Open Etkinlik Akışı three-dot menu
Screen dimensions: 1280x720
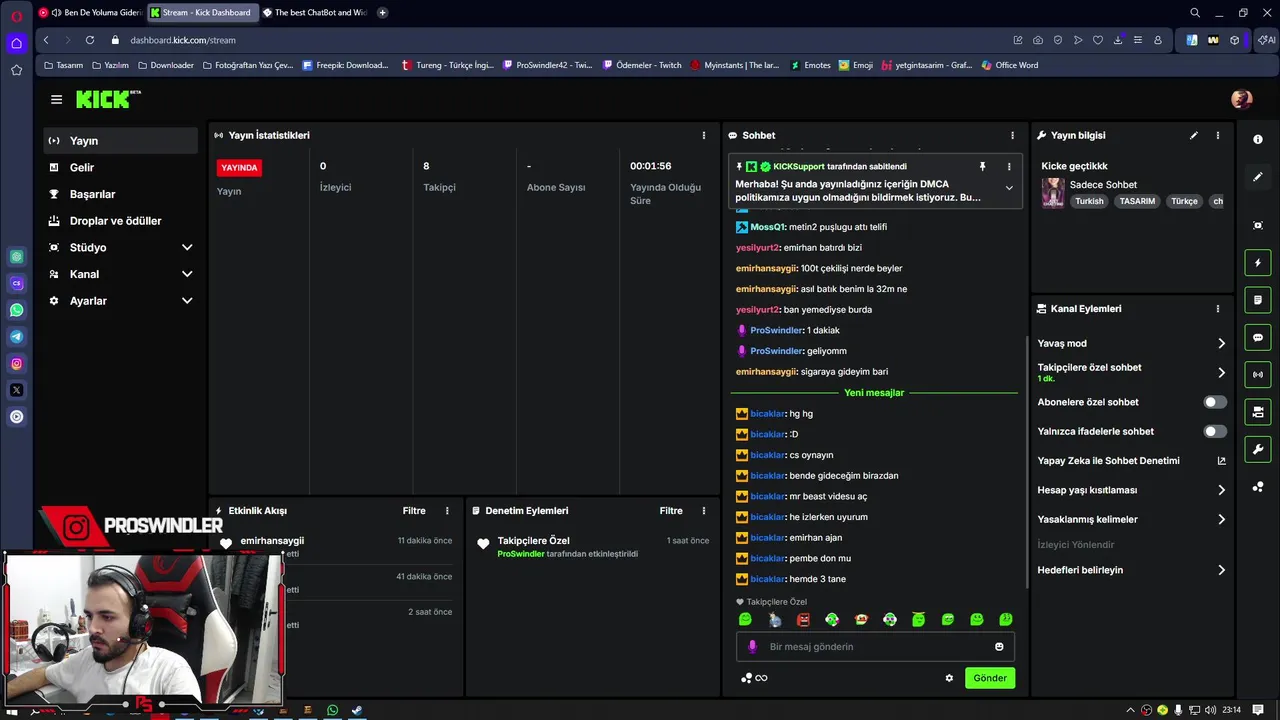tap(447, 511)
